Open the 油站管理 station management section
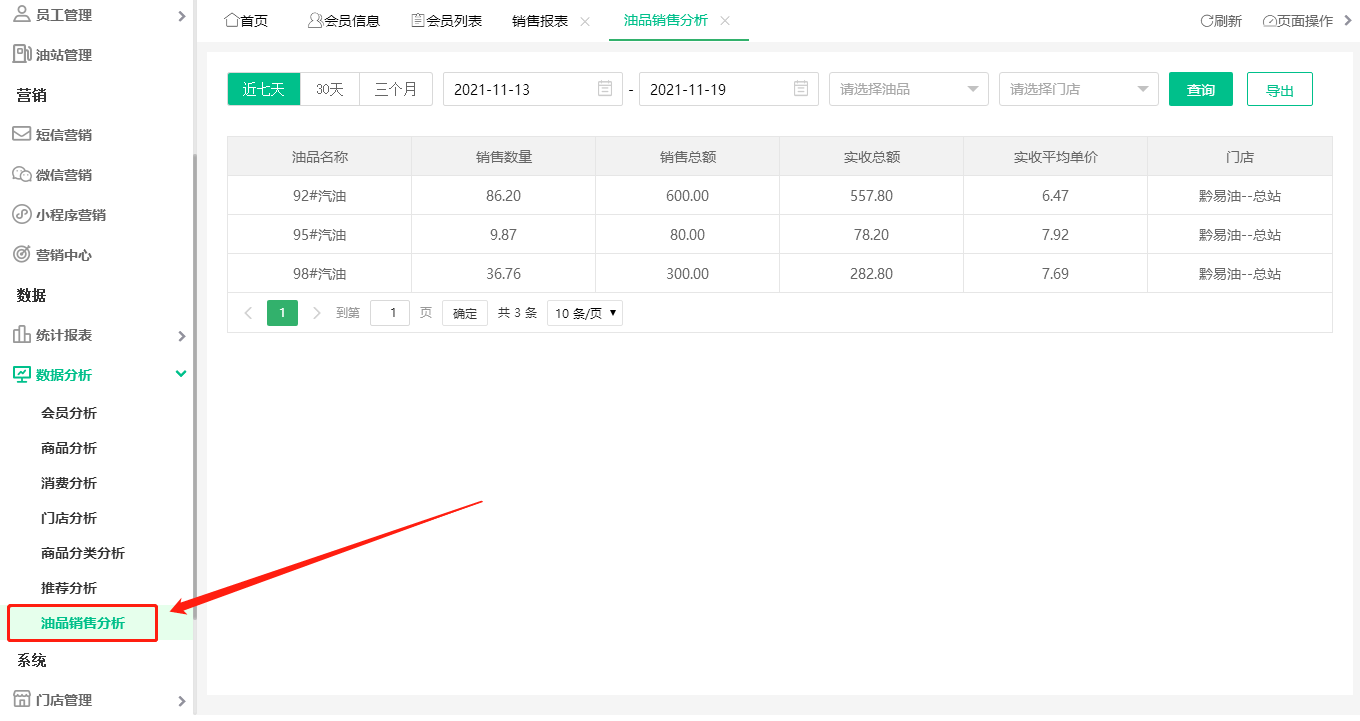 tap(61, 54)
